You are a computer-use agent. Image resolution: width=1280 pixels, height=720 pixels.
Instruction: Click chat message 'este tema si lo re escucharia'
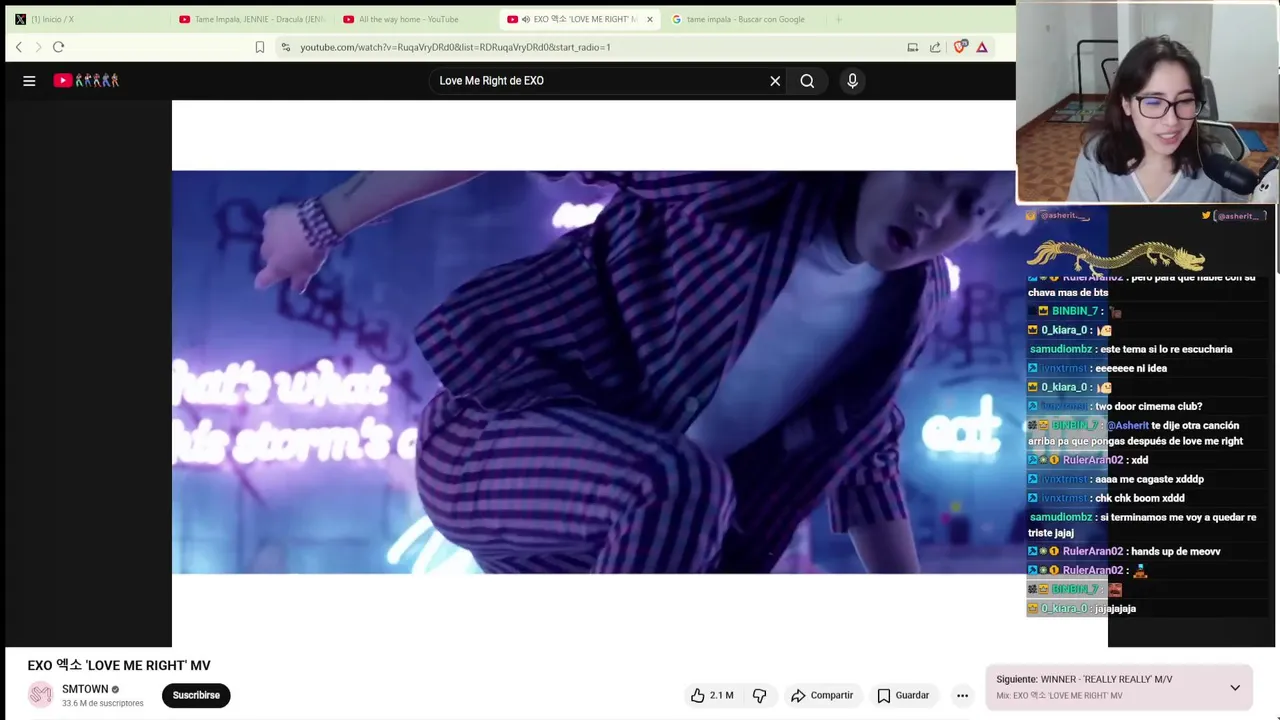[1166, 349]
